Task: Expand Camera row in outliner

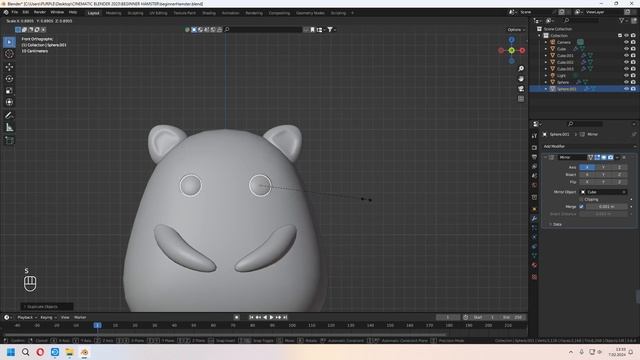Action: click(546, 42)
